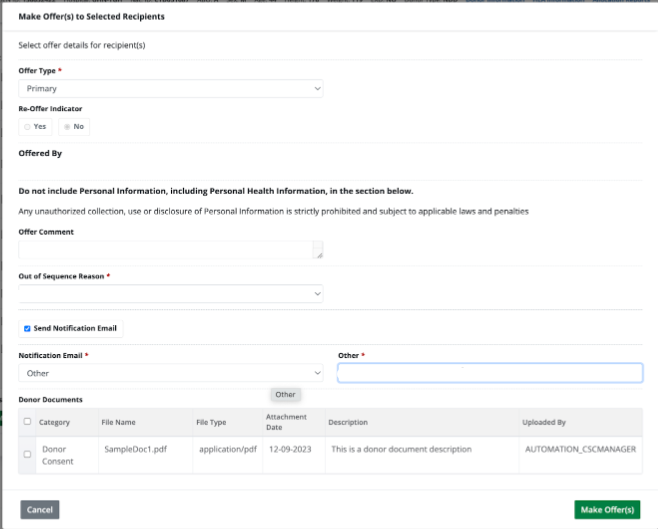The width and height of the screenshot is (658, 529).
Task: Click the SampleDoc1.pdf file name
Action: (134, 450)
